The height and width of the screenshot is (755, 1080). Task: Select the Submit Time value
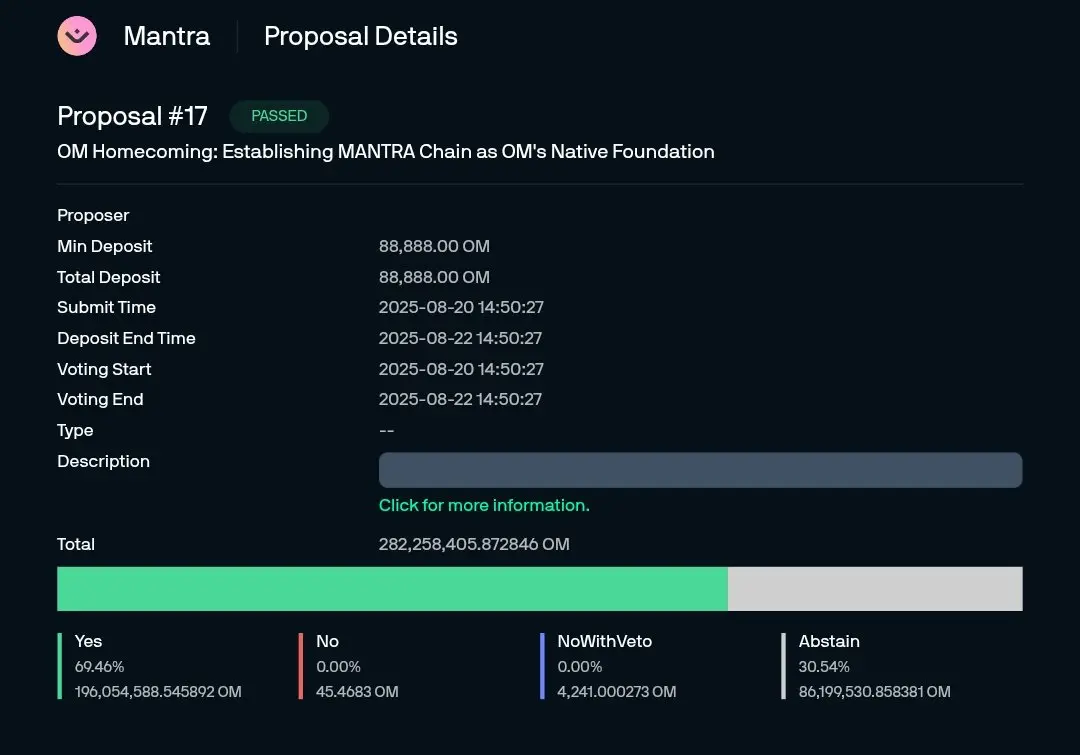[x=461, y=307]
